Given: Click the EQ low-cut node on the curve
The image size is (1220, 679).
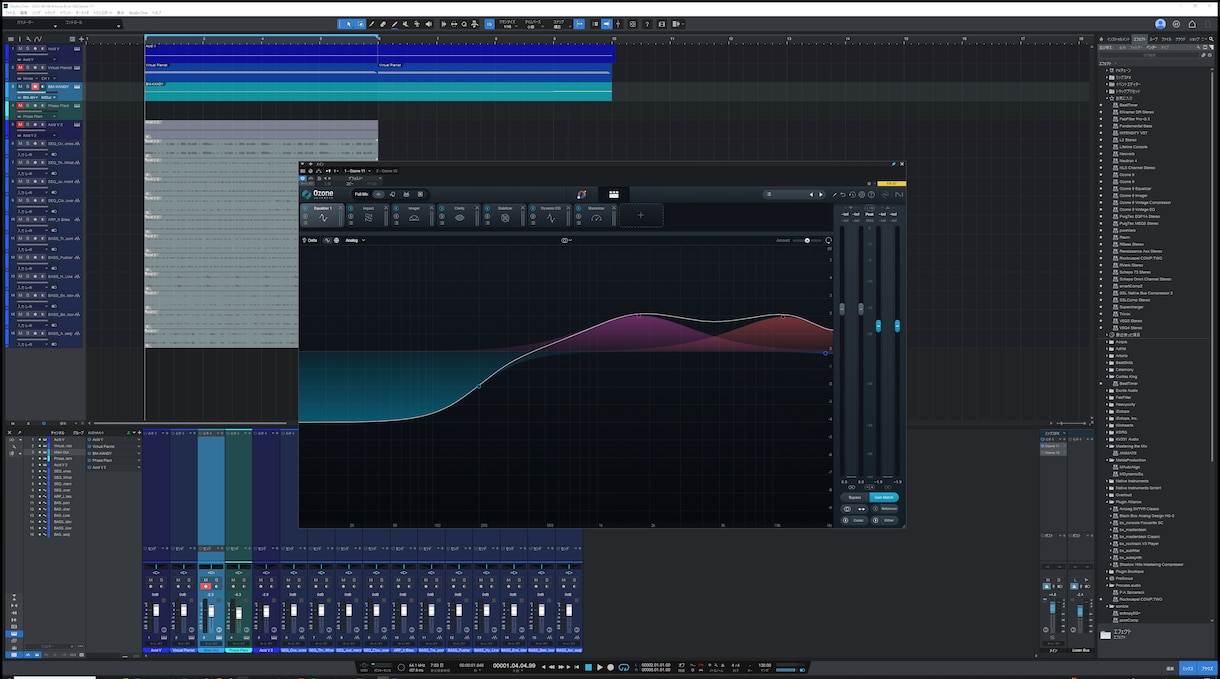Looking at the screenshot, I should pos(479,386).
